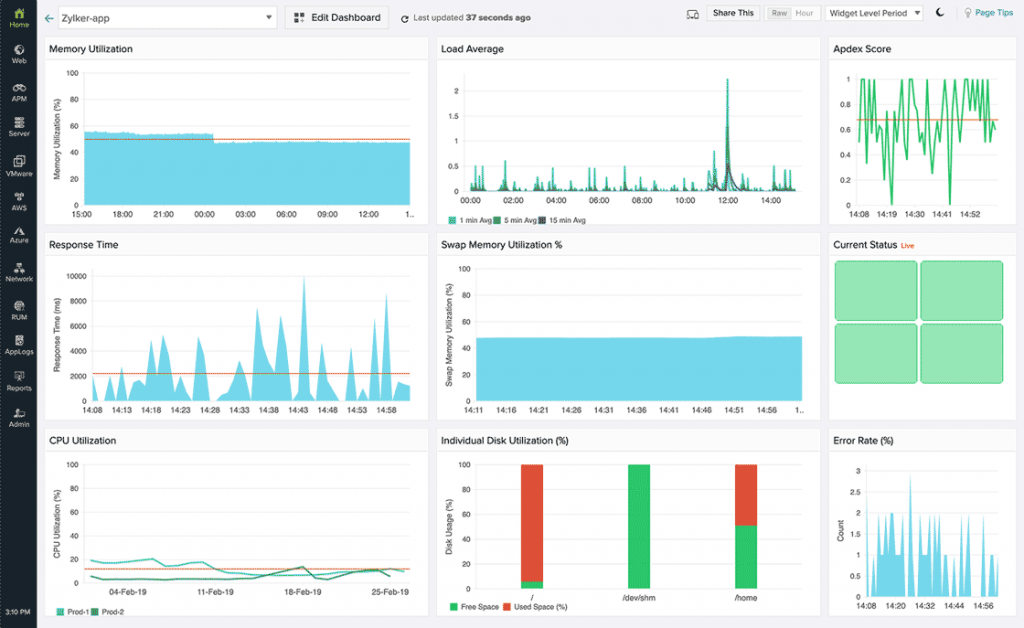Viewport: 1024px width, 628px height.
Task: Open the Widget Level Period dropdown
Action: coord(870,12)
